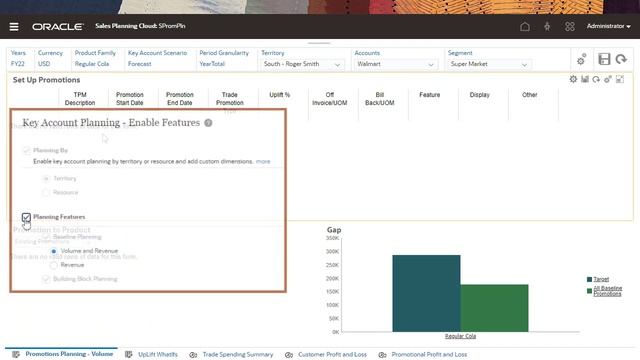Open Set Up Promotions form settings gear
The height and width of the screenshot is (360, 640).
click(x=573, y=79)
